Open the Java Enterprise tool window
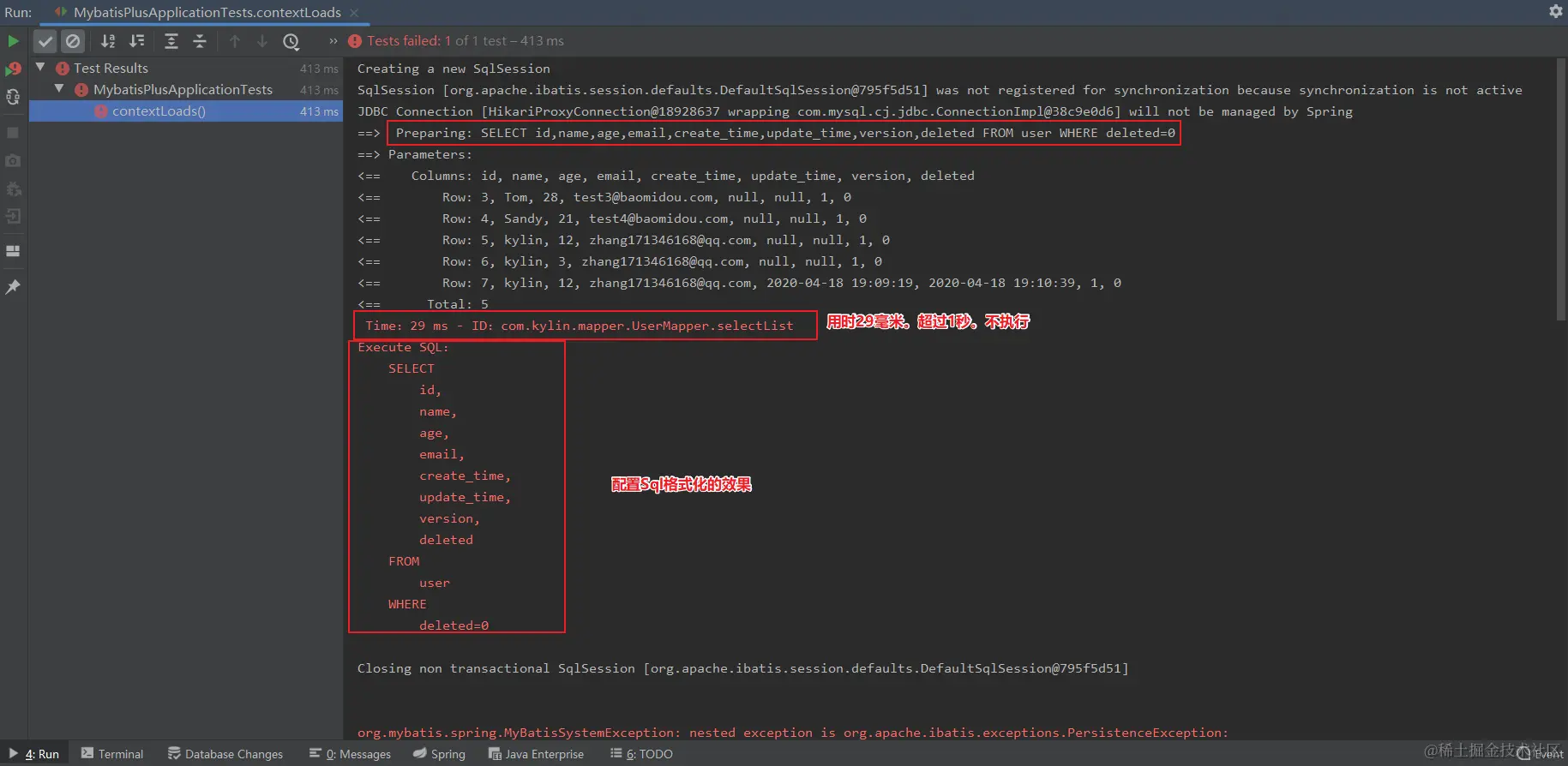This screenshot has width=1568, height=766. click(536, 754)
